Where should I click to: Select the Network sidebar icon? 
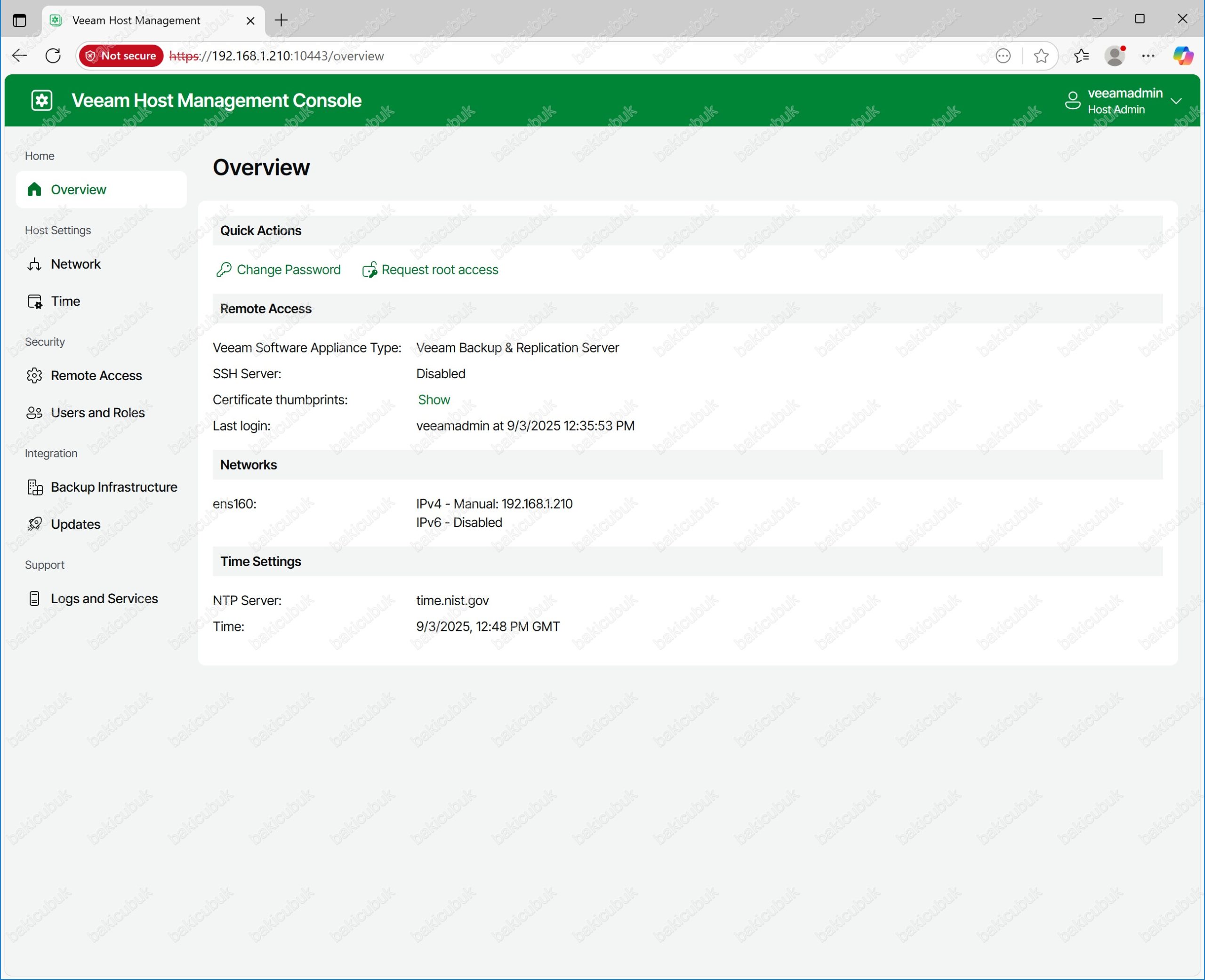tap(34, 264)
